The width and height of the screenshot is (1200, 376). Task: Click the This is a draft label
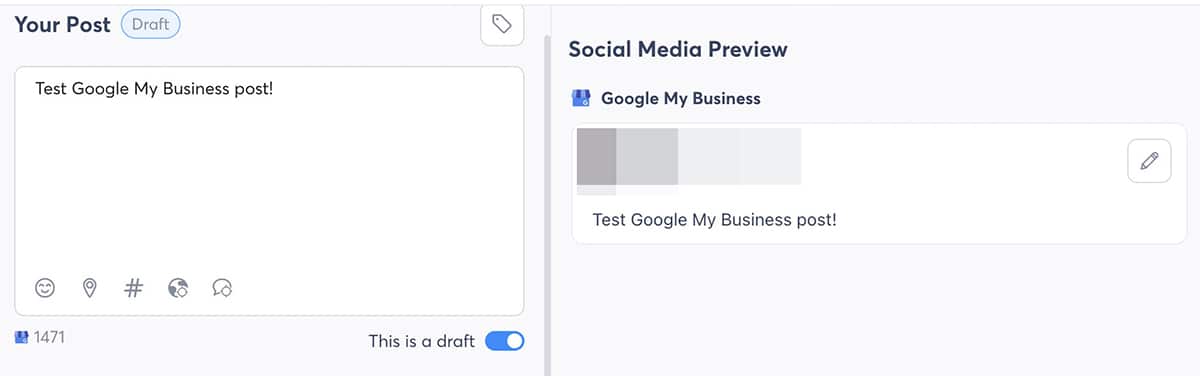click(x=422, y=341)
